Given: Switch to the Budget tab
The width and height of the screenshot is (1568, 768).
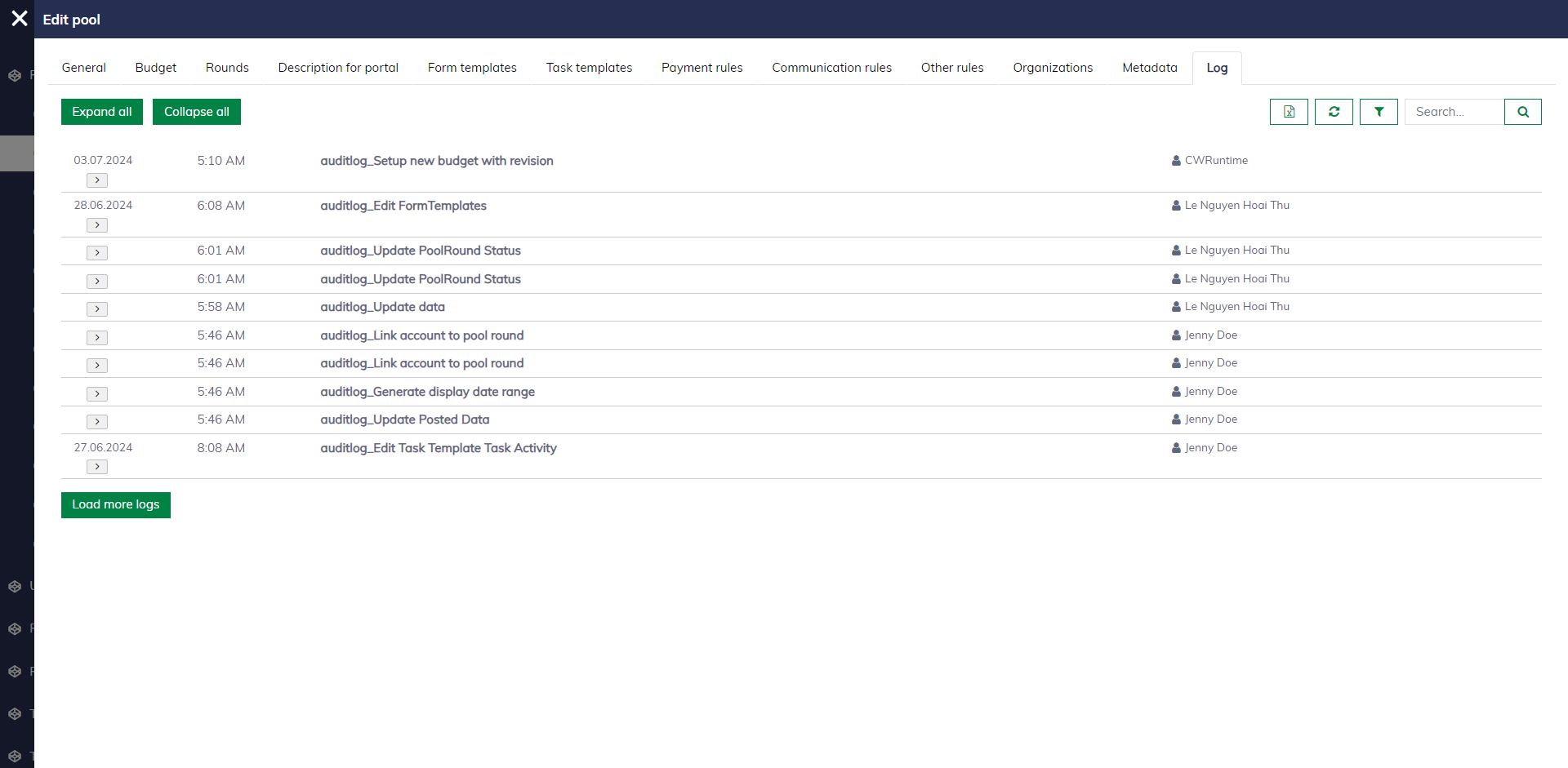Looking at the screenshot, I should [155, 68].
